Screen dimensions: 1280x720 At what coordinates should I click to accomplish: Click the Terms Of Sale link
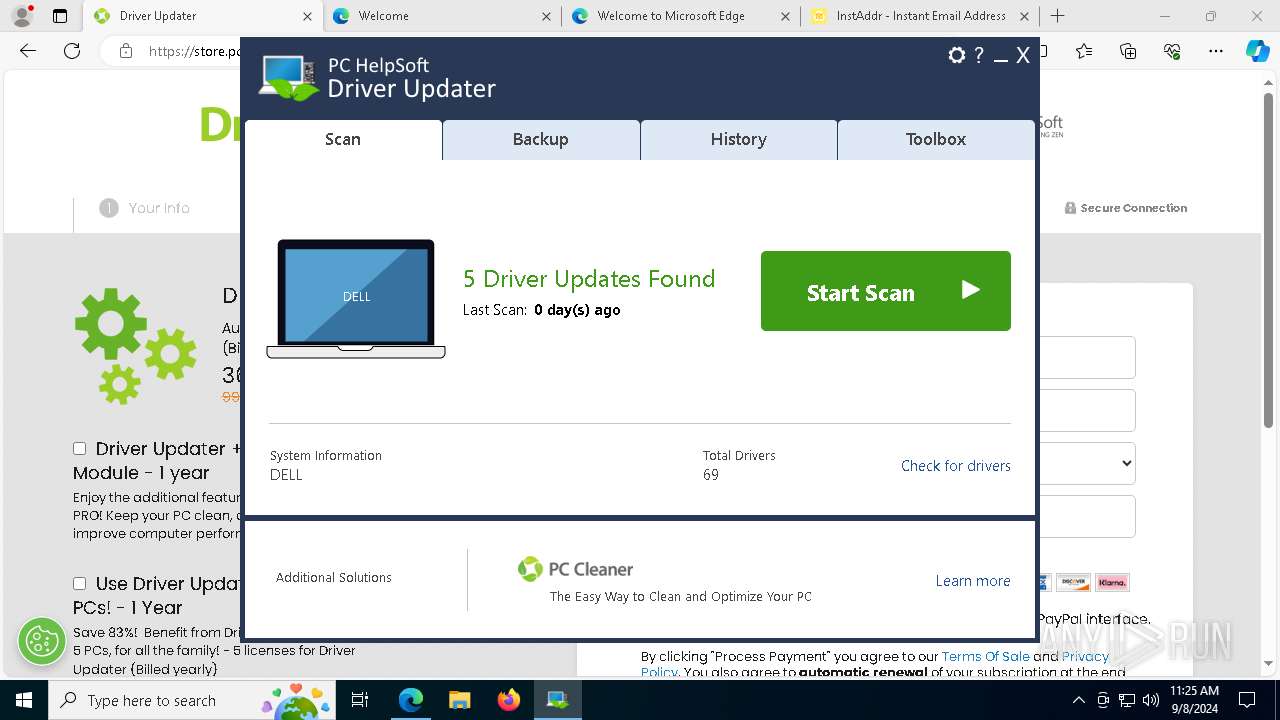click(985, 657)
